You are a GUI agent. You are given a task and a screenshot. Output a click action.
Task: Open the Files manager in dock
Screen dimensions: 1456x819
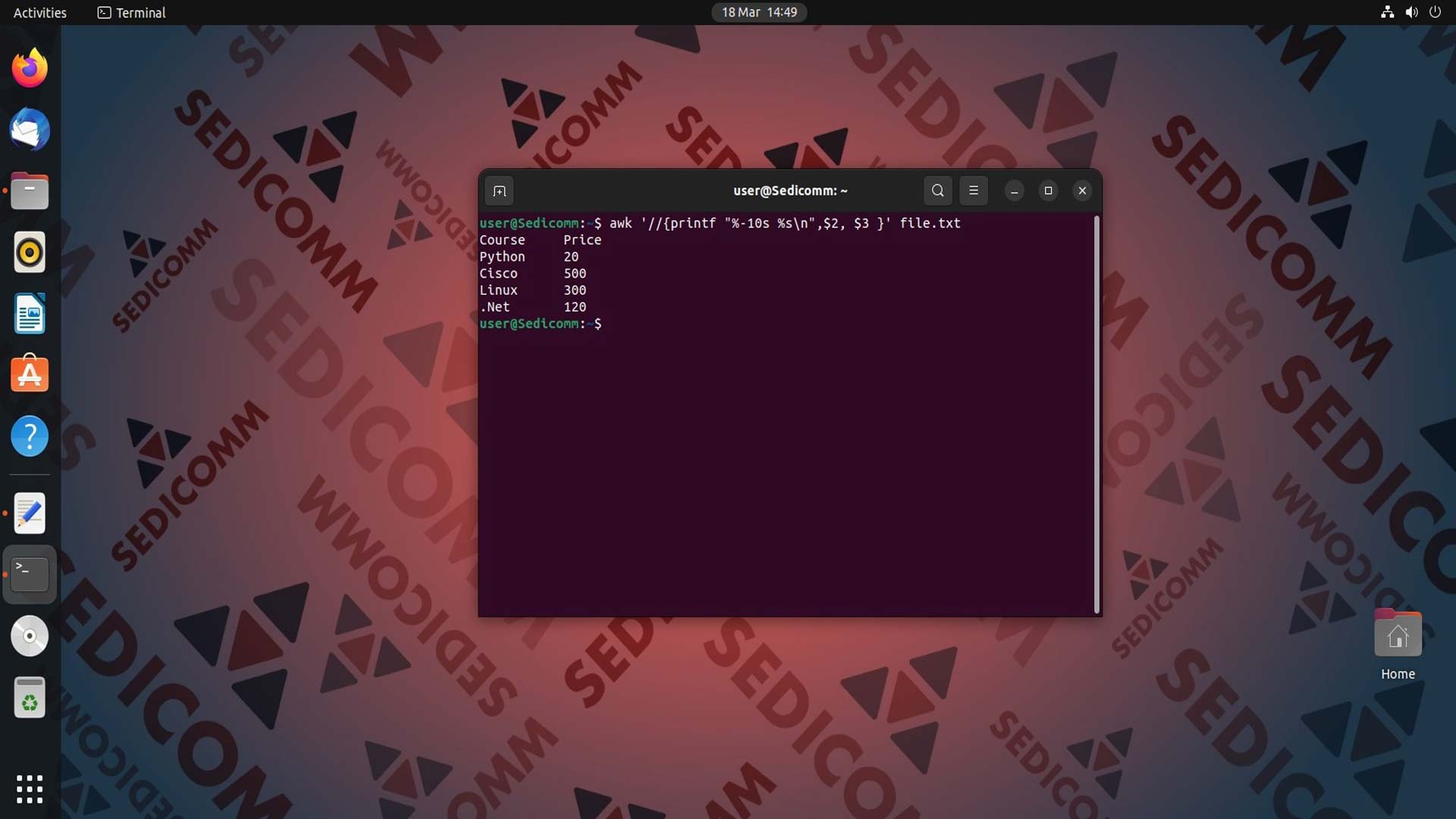pyautogui.click(x=30, y=191)
